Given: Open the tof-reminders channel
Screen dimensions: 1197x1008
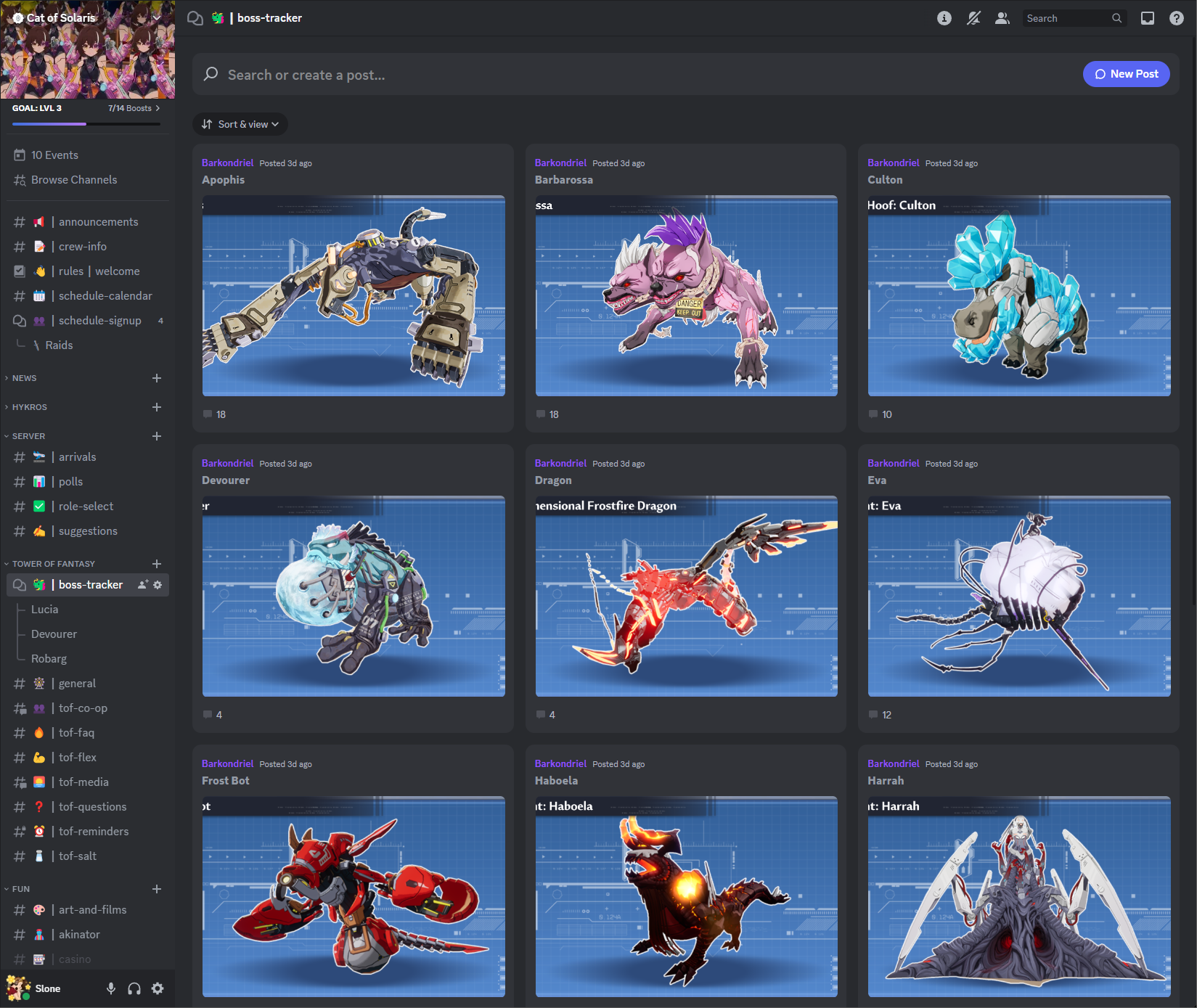Looking at the screenshot, I should point(88,832).
